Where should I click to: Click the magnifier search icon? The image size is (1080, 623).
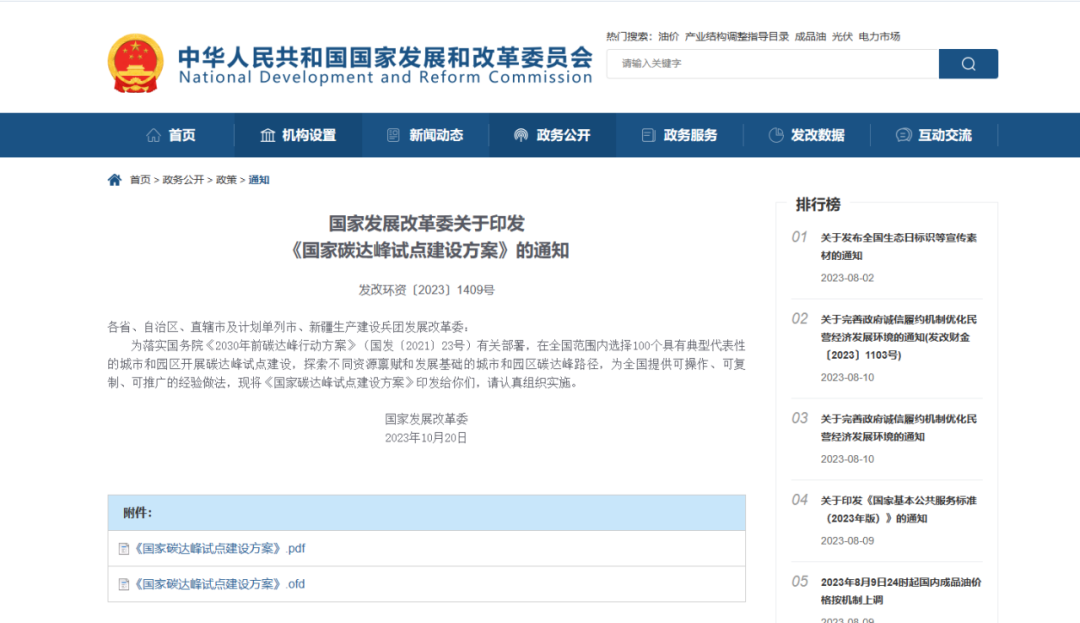(x=967, y=63)
